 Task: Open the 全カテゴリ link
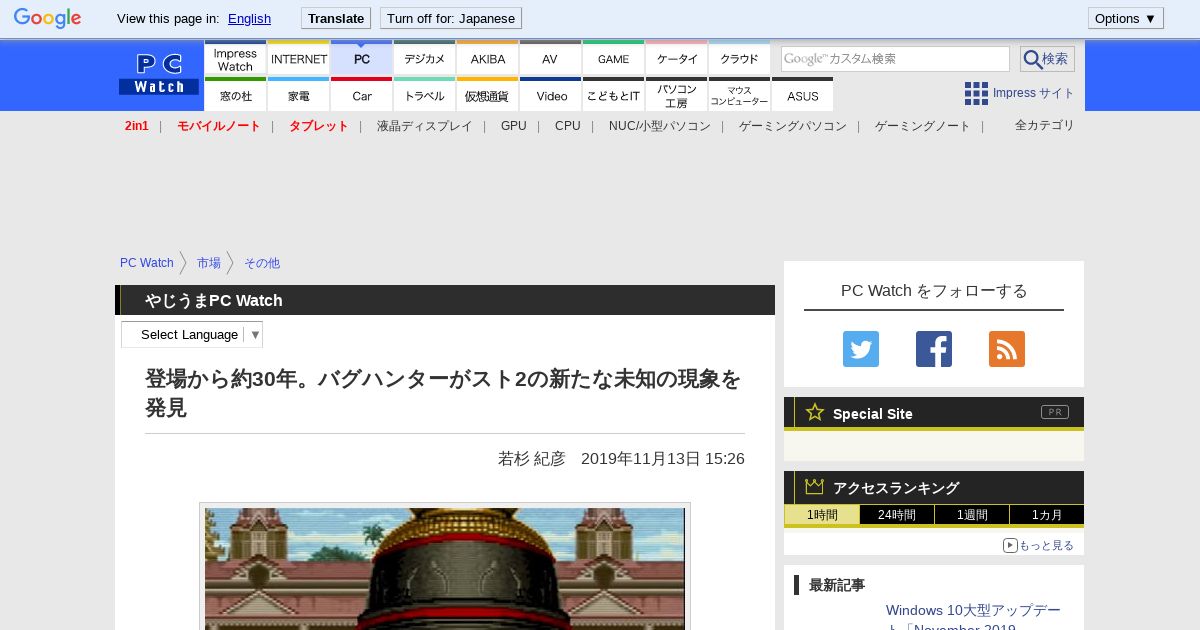[x=1045, y=125]
